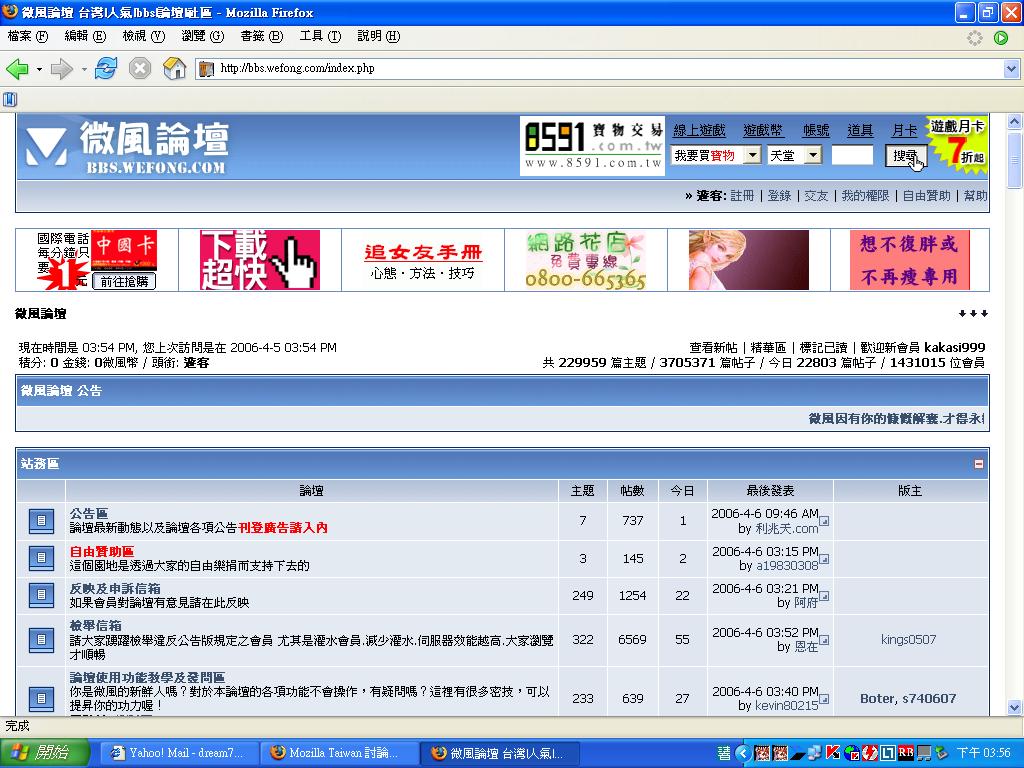Open the Home page icon
The height and width of the screenshot is (768, 1024).
[174, 69]
